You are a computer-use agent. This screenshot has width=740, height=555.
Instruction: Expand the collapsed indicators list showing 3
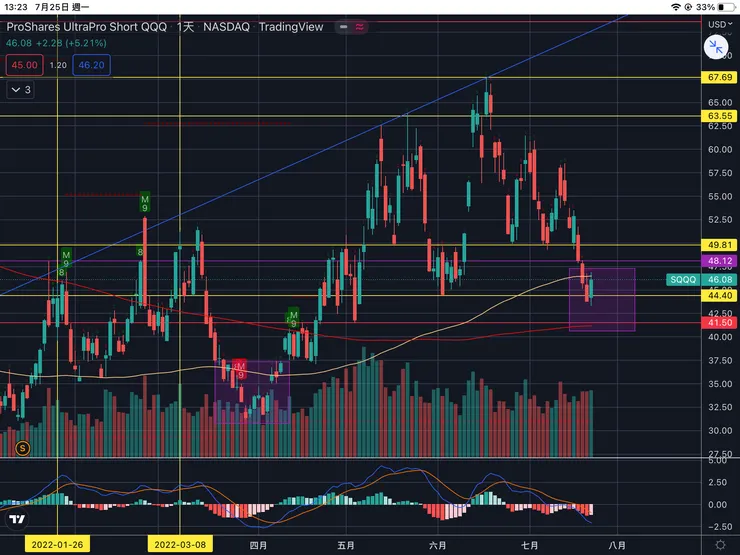20,90
